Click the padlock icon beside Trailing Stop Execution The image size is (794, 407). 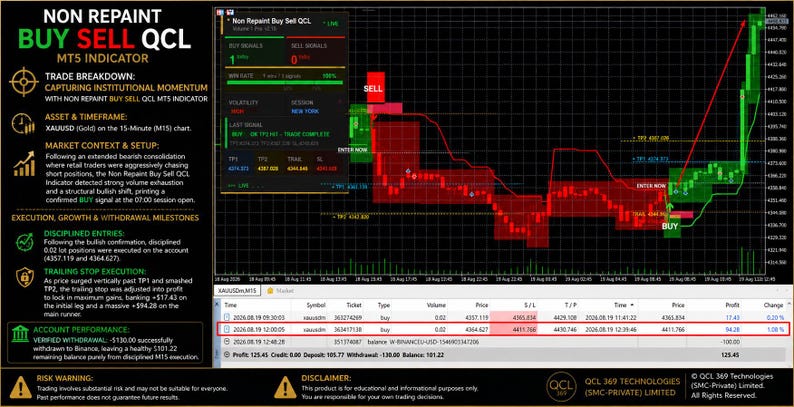click(x=24, y=277)
